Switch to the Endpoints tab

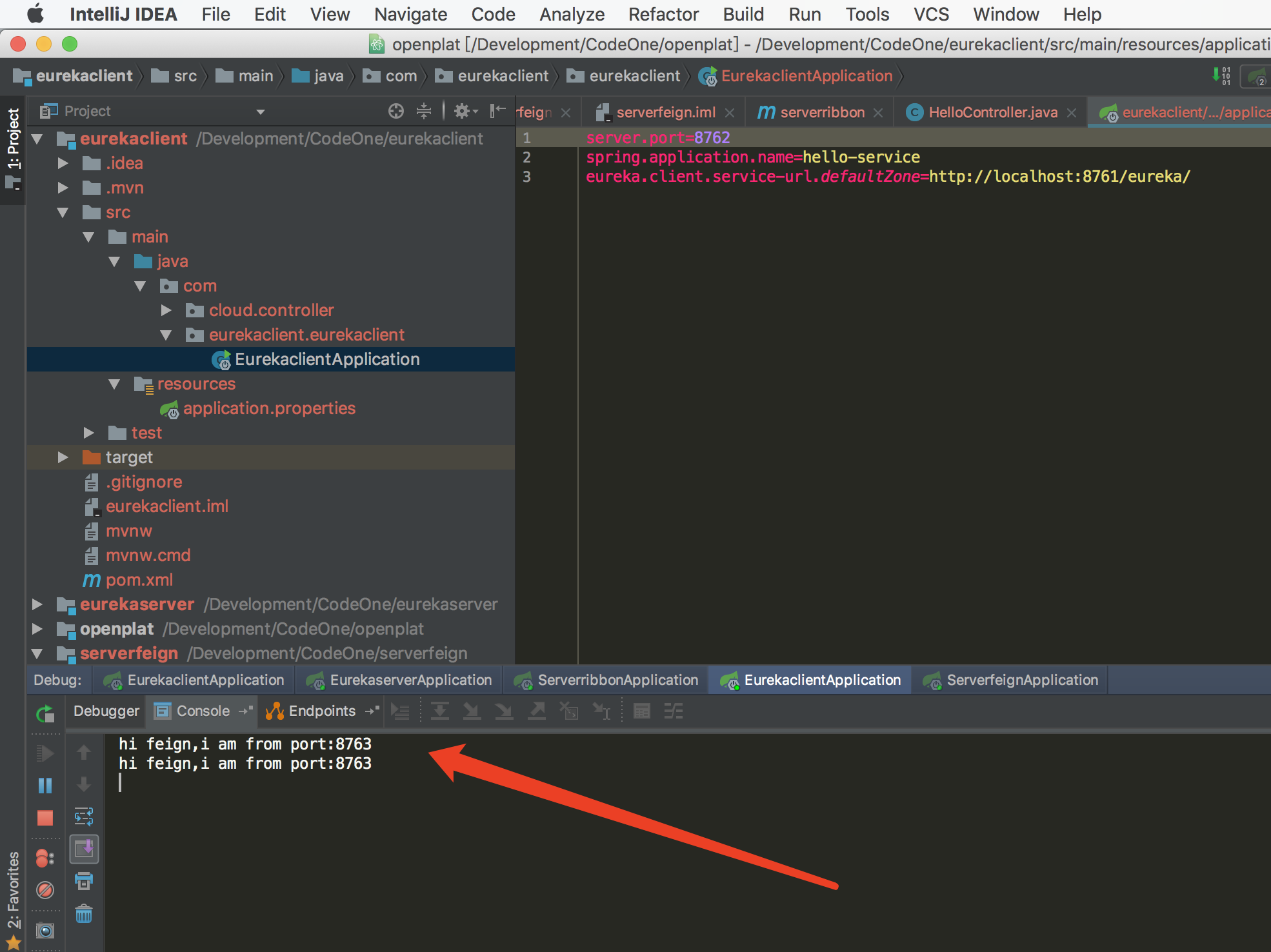322,711
